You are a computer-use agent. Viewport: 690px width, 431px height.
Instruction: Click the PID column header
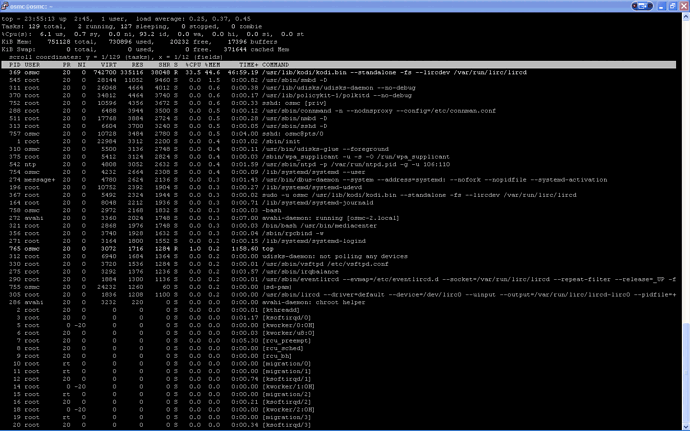point(15,65)
